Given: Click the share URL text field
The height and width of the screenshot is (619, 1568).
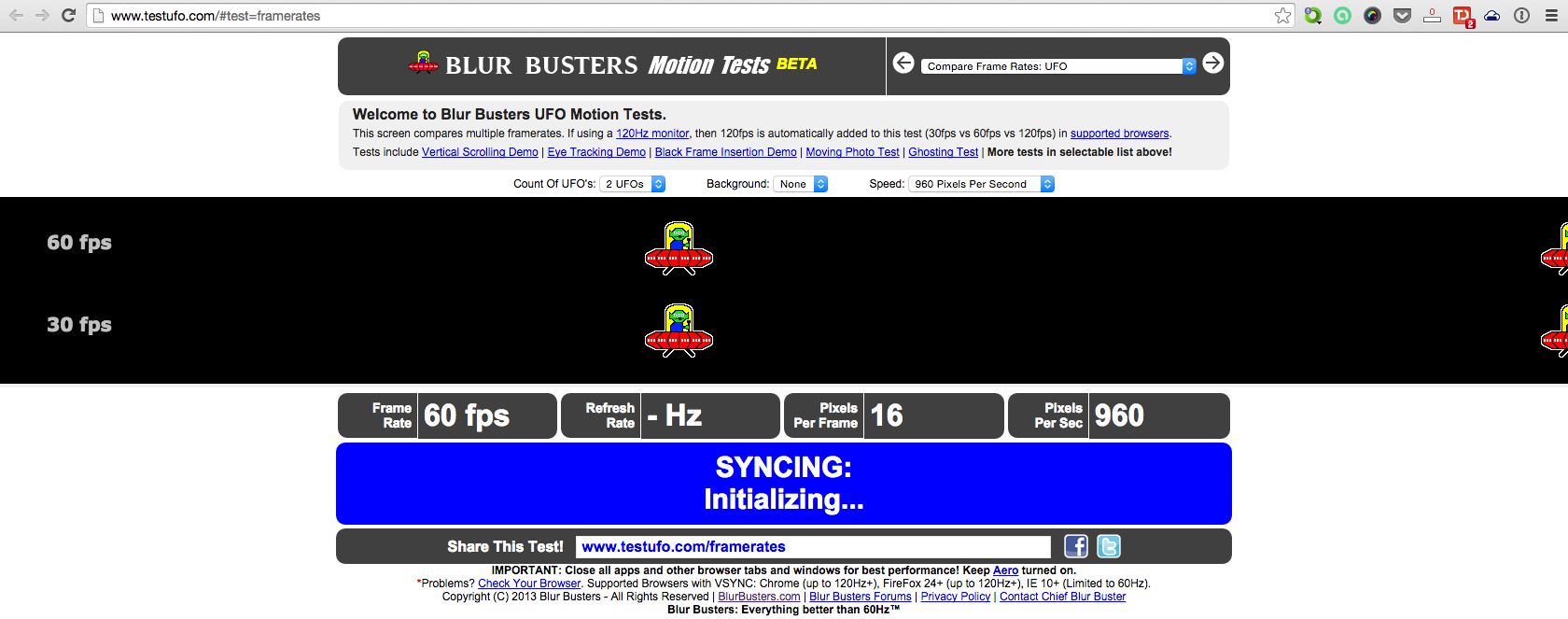Looking at the screenshot, I should tap(812, 547).
